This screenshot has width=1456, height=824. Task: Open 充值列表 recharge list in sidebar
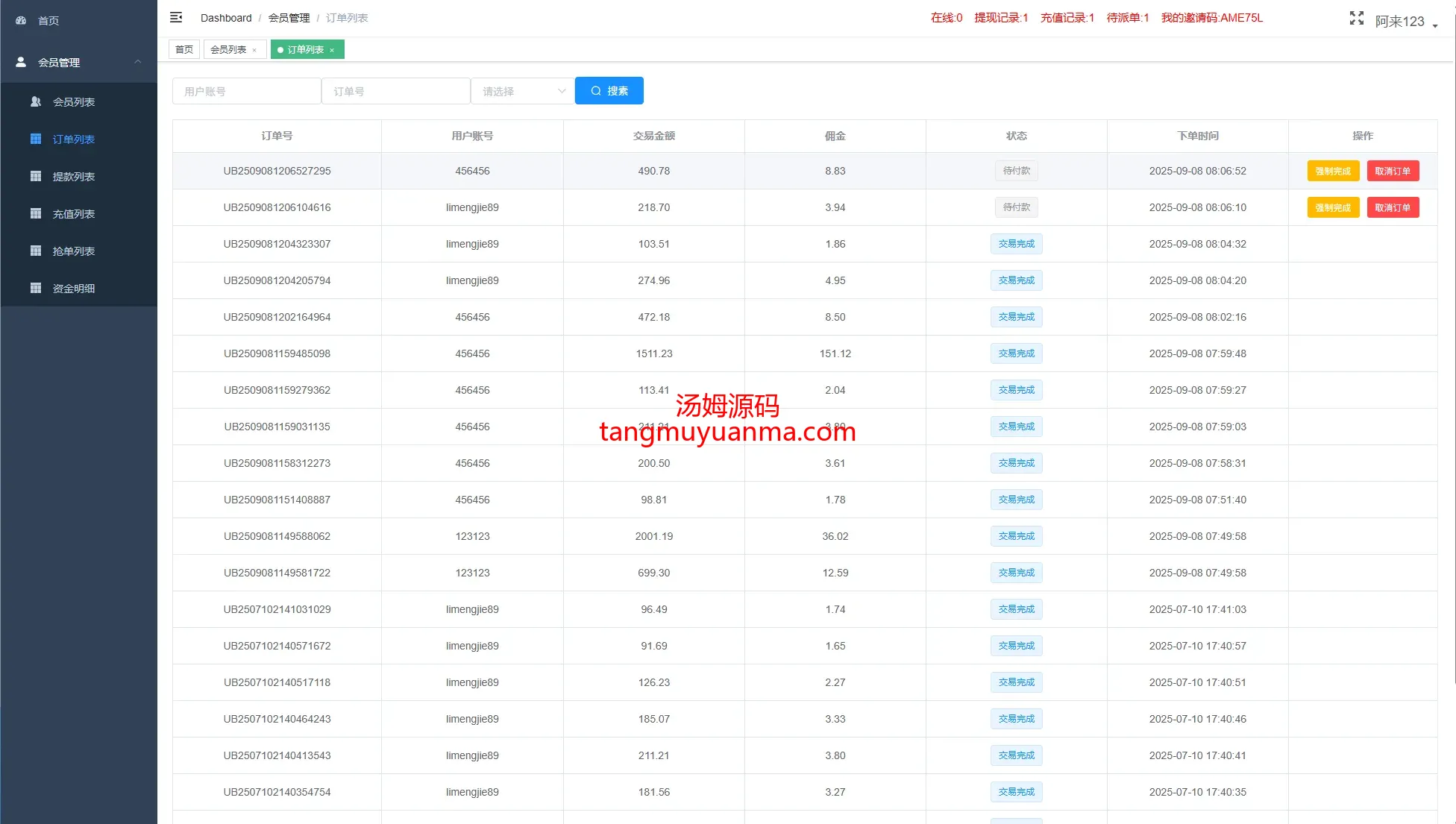click(x=73, y=214)
